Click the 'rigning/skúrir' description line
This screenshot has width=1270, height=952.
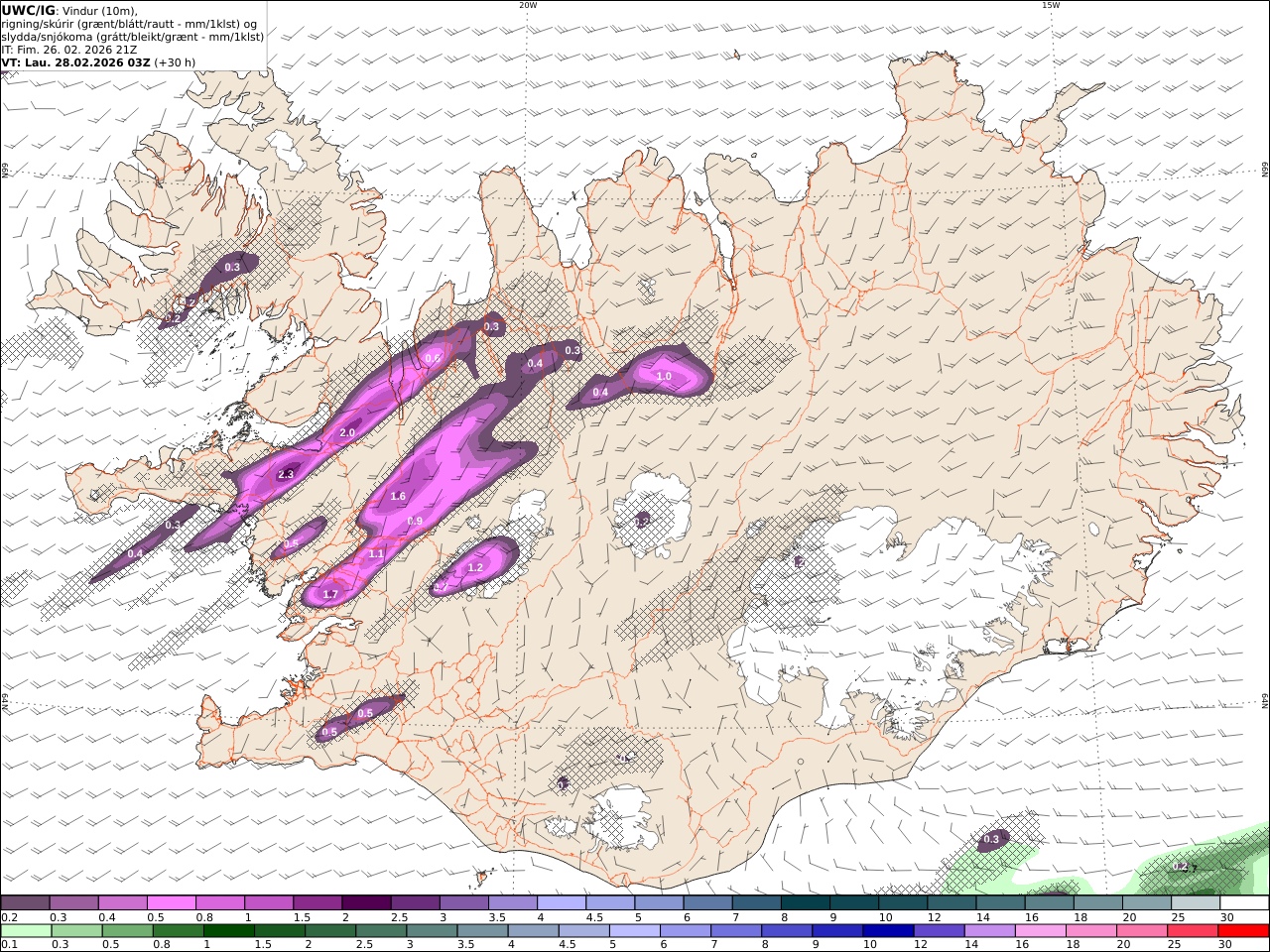point(129,24)
